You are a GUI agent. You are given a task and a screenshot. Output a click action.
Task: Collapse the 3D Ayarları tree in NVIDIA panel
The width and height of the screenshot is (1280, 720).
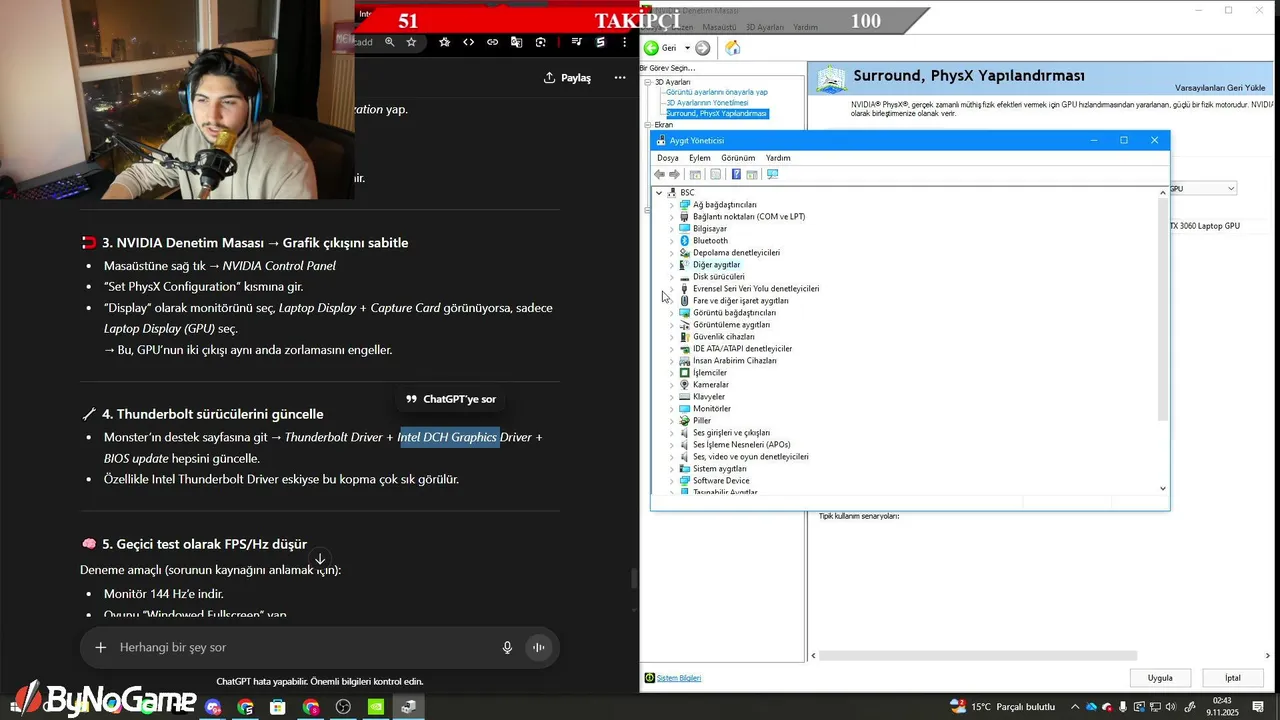click(647, 82)
